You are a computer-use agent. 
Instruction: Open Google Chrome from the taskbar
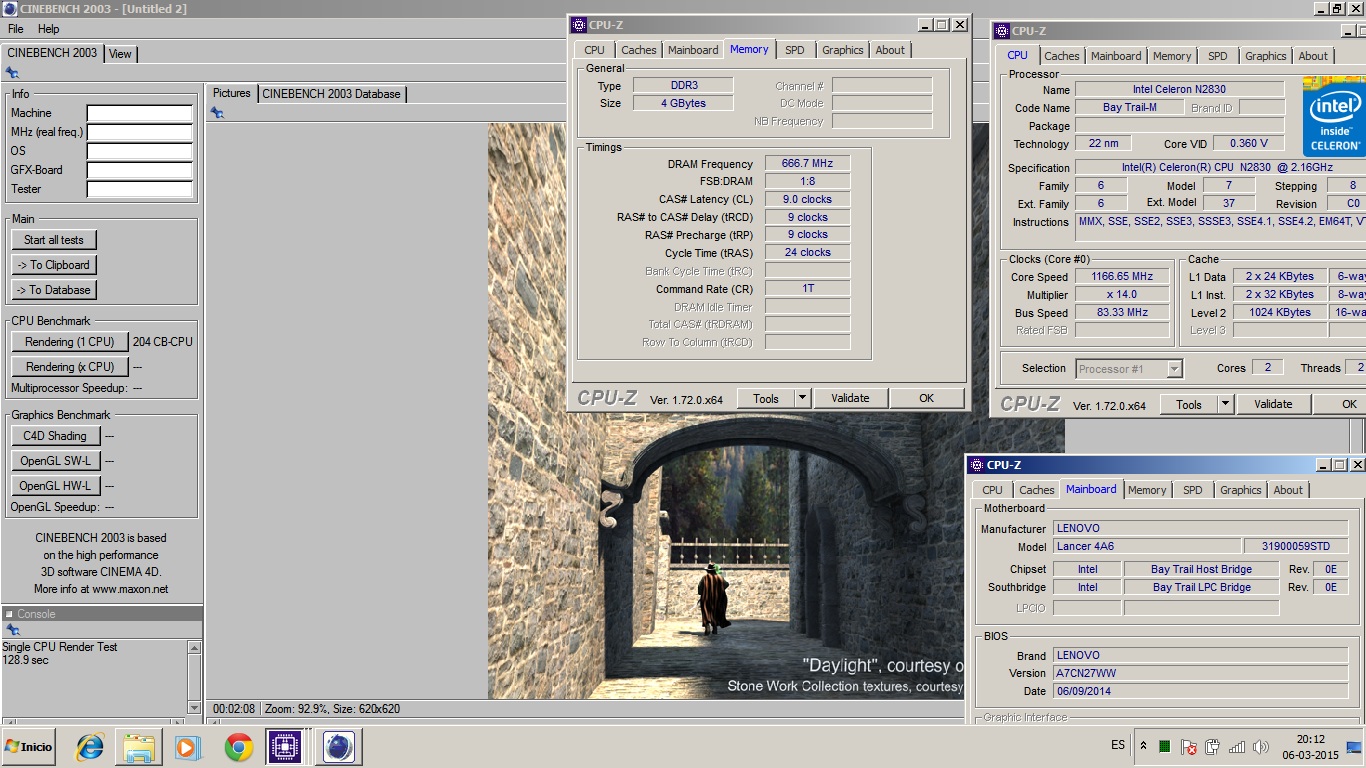(x=238, y=747)
